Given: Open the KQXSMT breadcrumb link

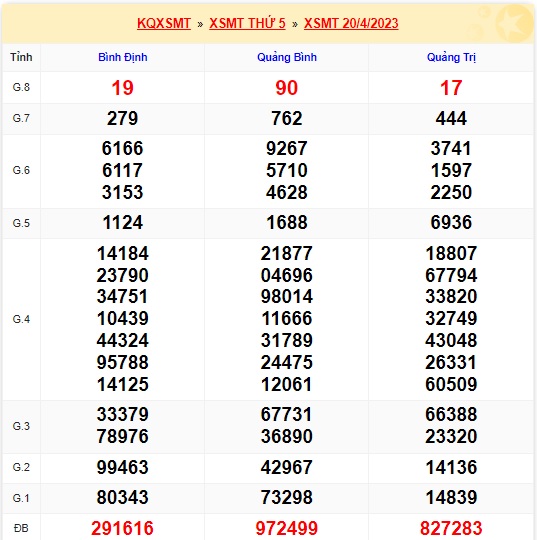Looking at the screenshot, I should [x=164, y=23].
